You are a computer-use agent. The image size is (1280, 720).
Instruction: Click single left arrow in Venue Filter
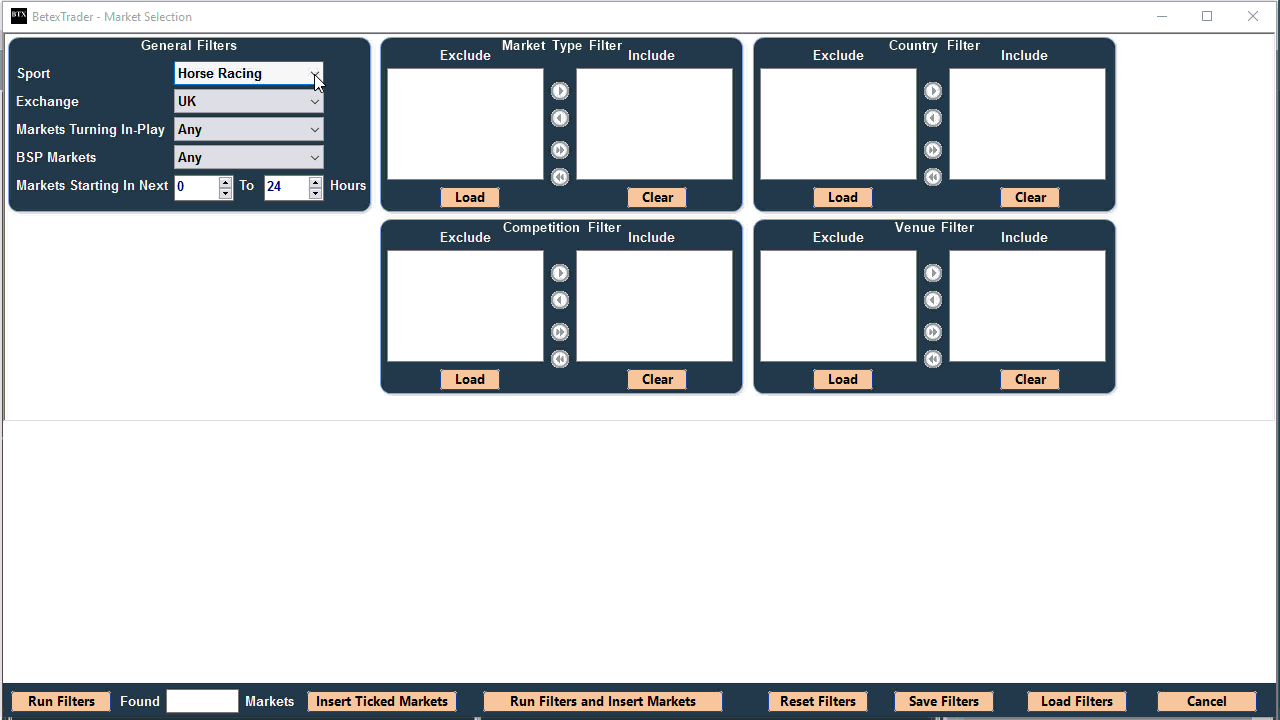[x=933, y=300]
